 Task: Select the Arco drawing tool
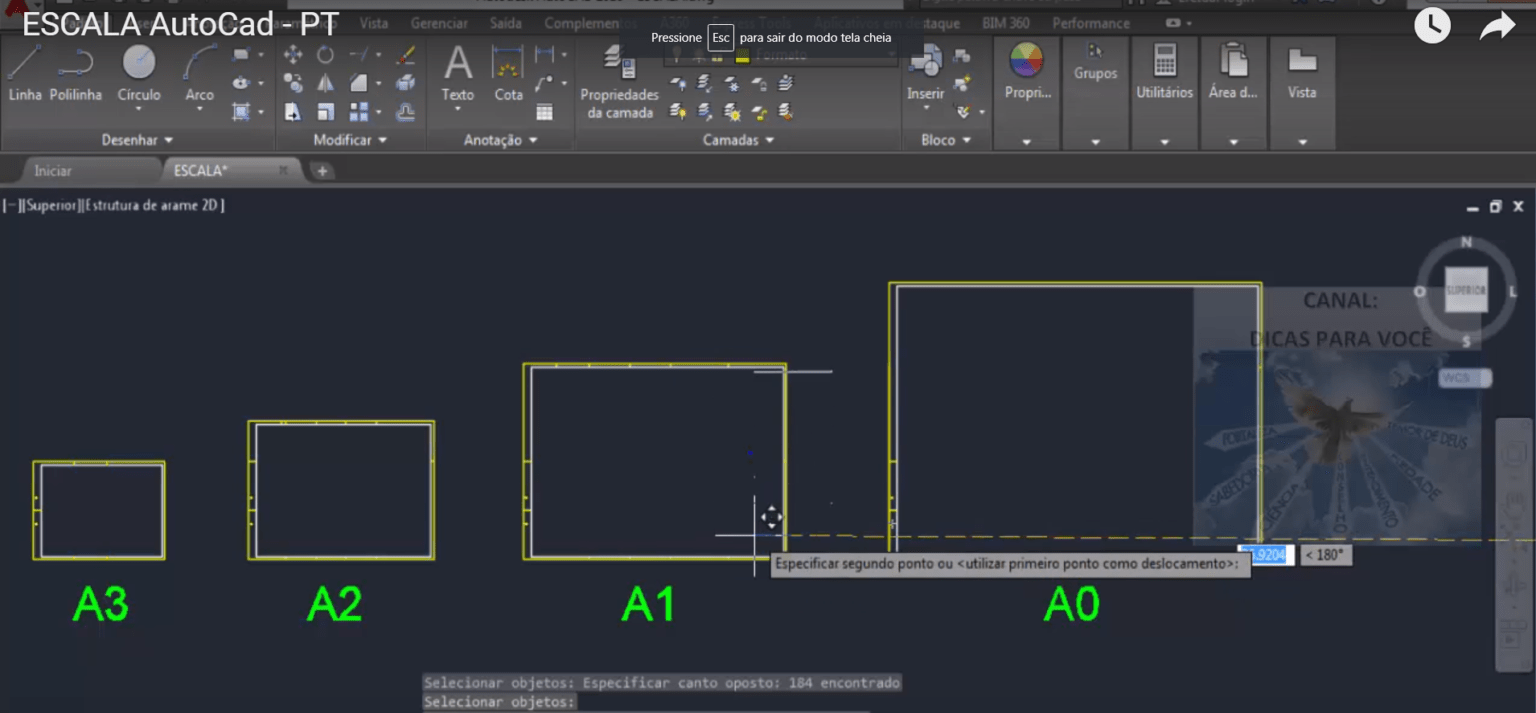200,73
